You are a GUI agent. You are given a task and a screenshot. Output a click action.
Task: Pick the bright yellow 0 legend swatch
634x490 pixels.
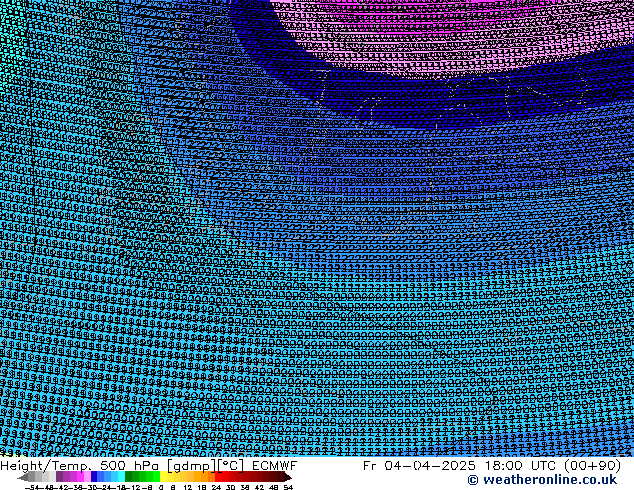(x=163, y=476)
